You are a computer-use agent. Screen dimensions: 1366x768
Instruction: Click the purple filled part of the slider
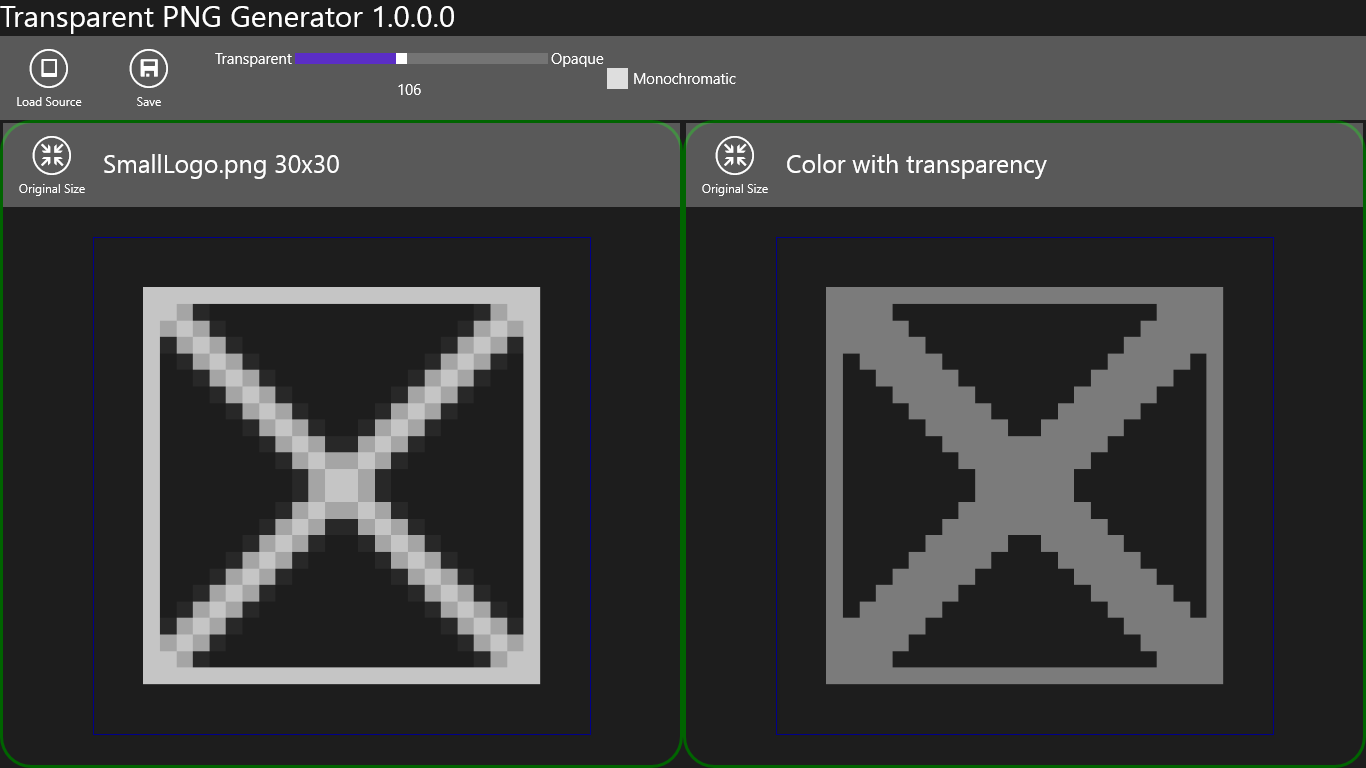(x=345, y=59)
